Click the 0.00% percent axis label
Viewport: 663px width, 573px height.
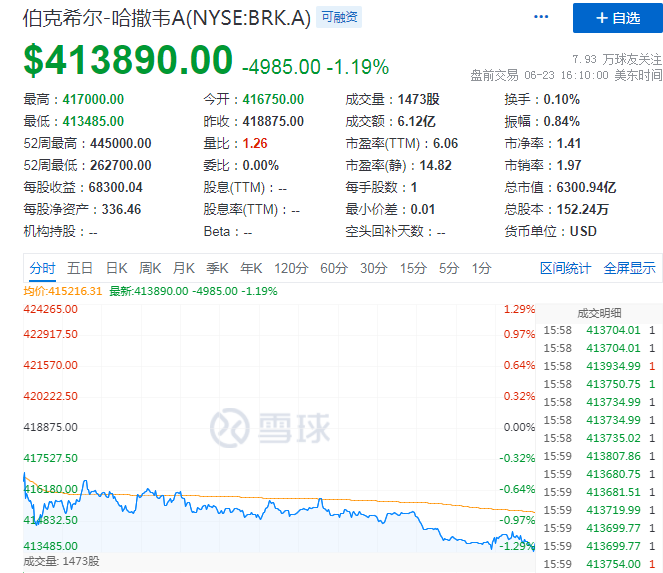(x=519, y=427)
